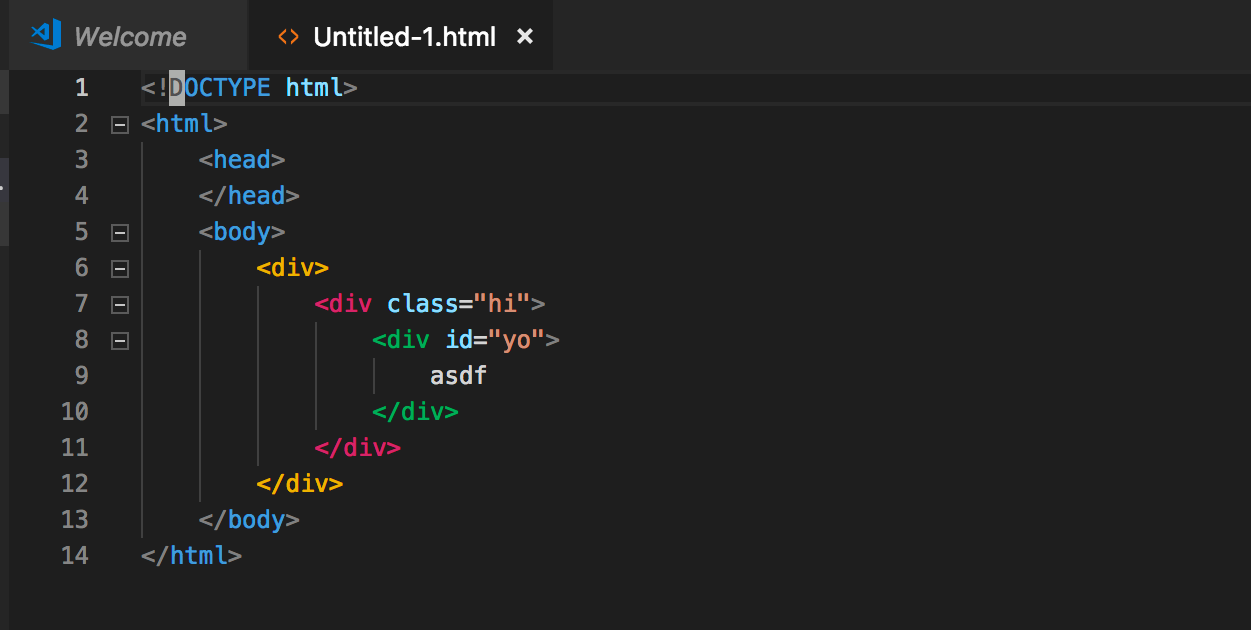Image resolution: width=1251 pixels, height=630 pixels.
Task: Click the closing </body> tag on line 13
Action: pyautogui.click(x=249, y=520)
